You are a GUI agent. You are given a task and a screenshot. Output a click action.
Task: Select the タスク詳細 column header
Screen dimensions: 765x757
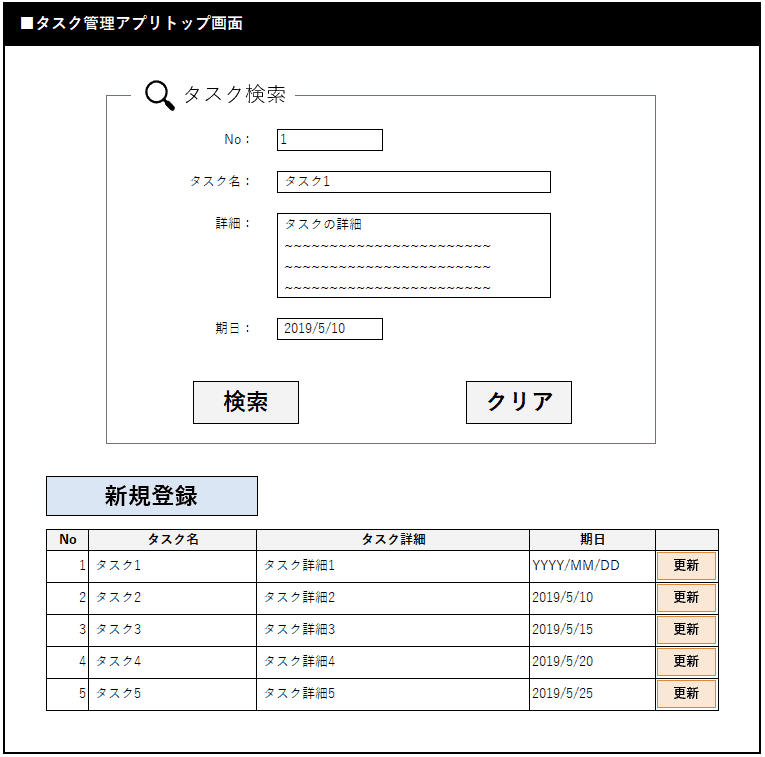(x=393, y=540)
